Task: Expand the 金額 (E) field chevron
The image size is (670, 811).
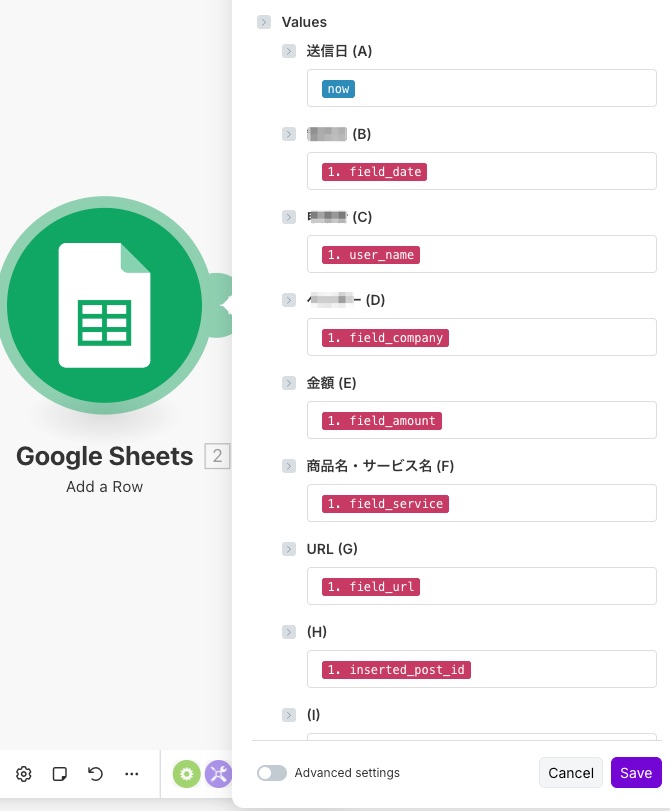Action: tap(289, 383)
